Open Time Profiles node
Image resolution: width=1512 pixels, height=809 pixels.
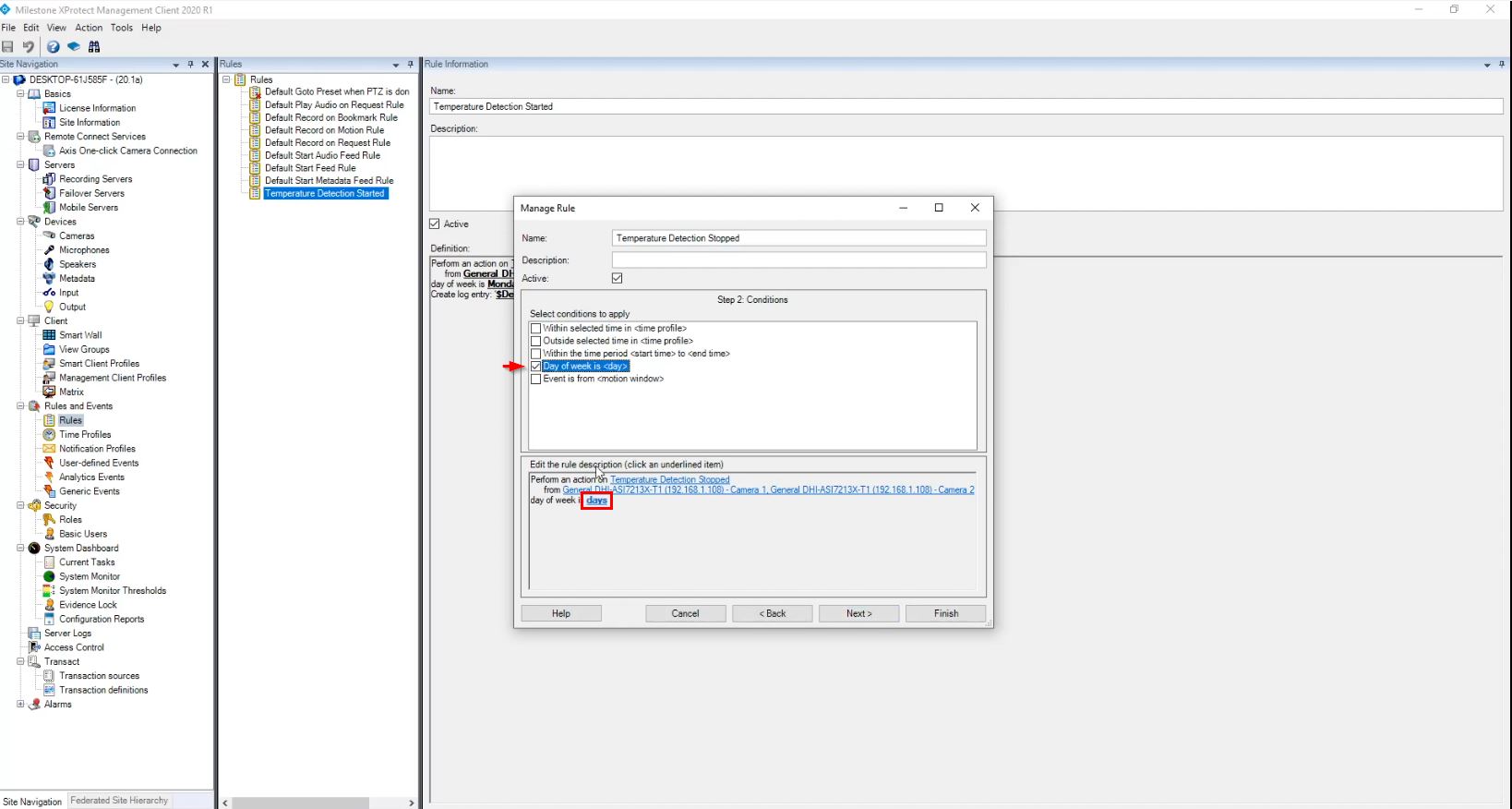pos(85,435)
